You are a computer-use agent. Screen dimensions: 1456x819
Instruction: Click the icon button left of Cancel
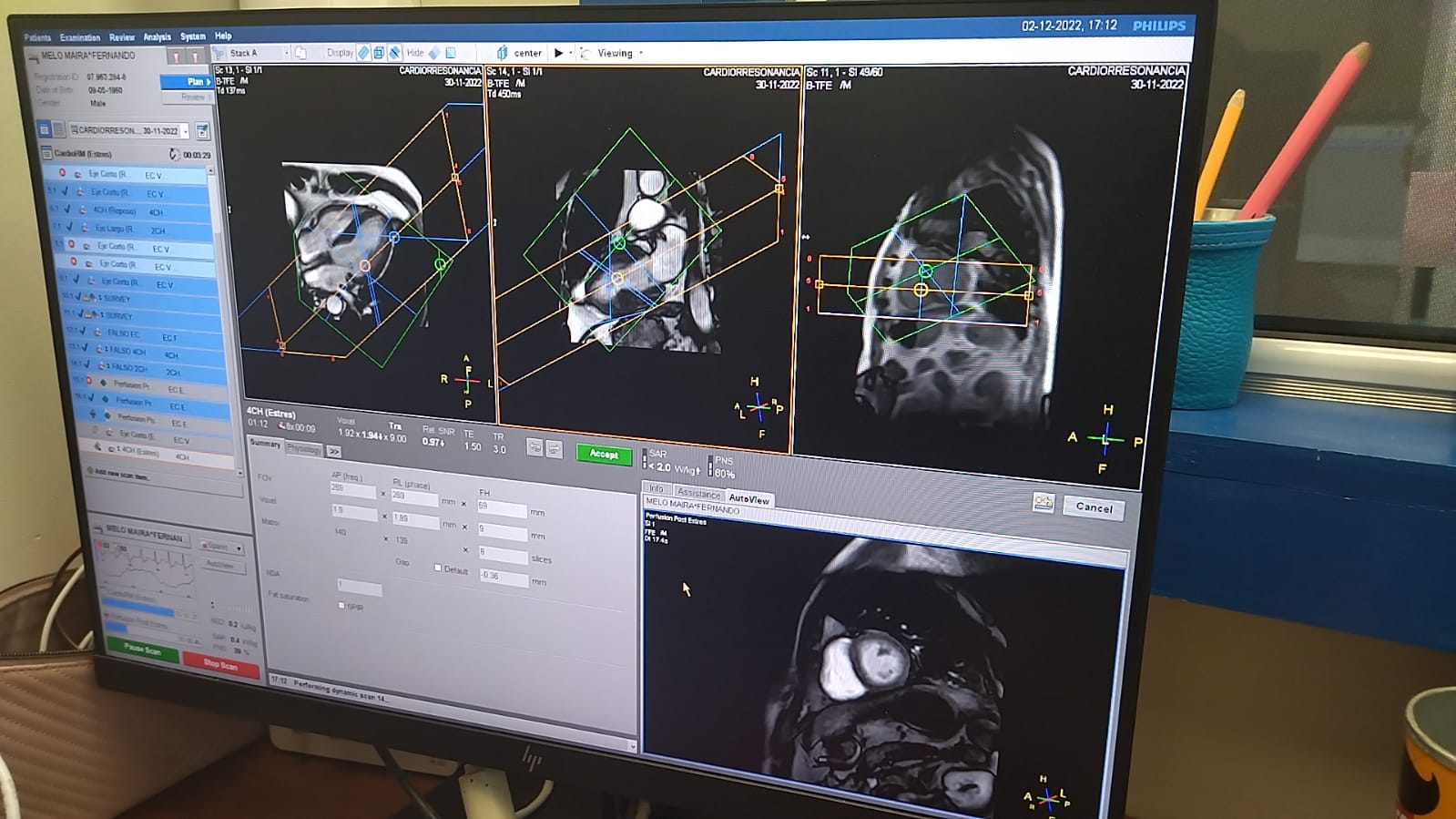(1044, 503)
